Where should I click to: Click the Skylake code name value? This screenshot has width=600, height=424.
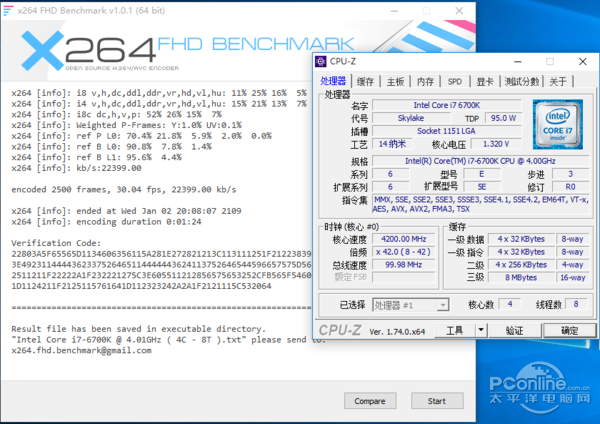click(411, 118)
